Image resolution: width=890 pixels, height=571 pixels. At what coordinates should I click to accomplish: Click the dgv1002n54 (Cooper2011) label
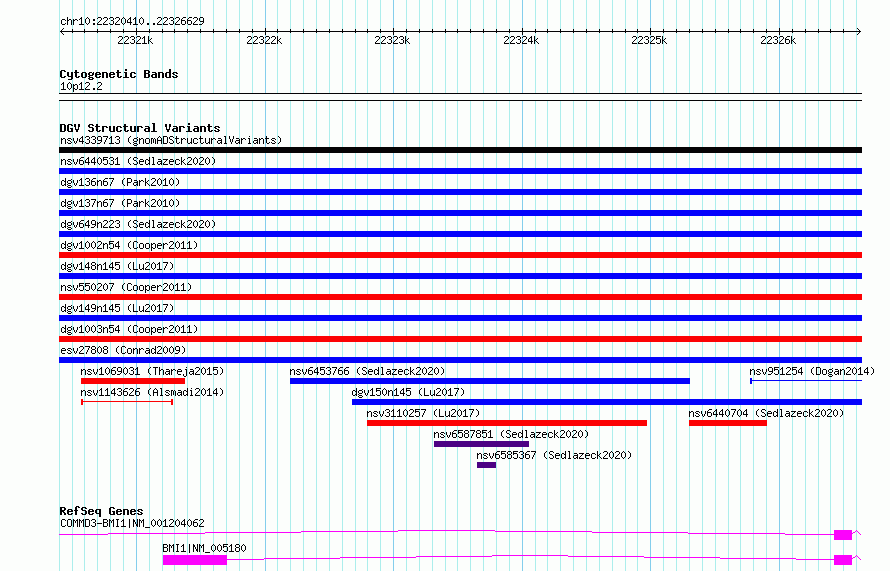pos(129,245)
